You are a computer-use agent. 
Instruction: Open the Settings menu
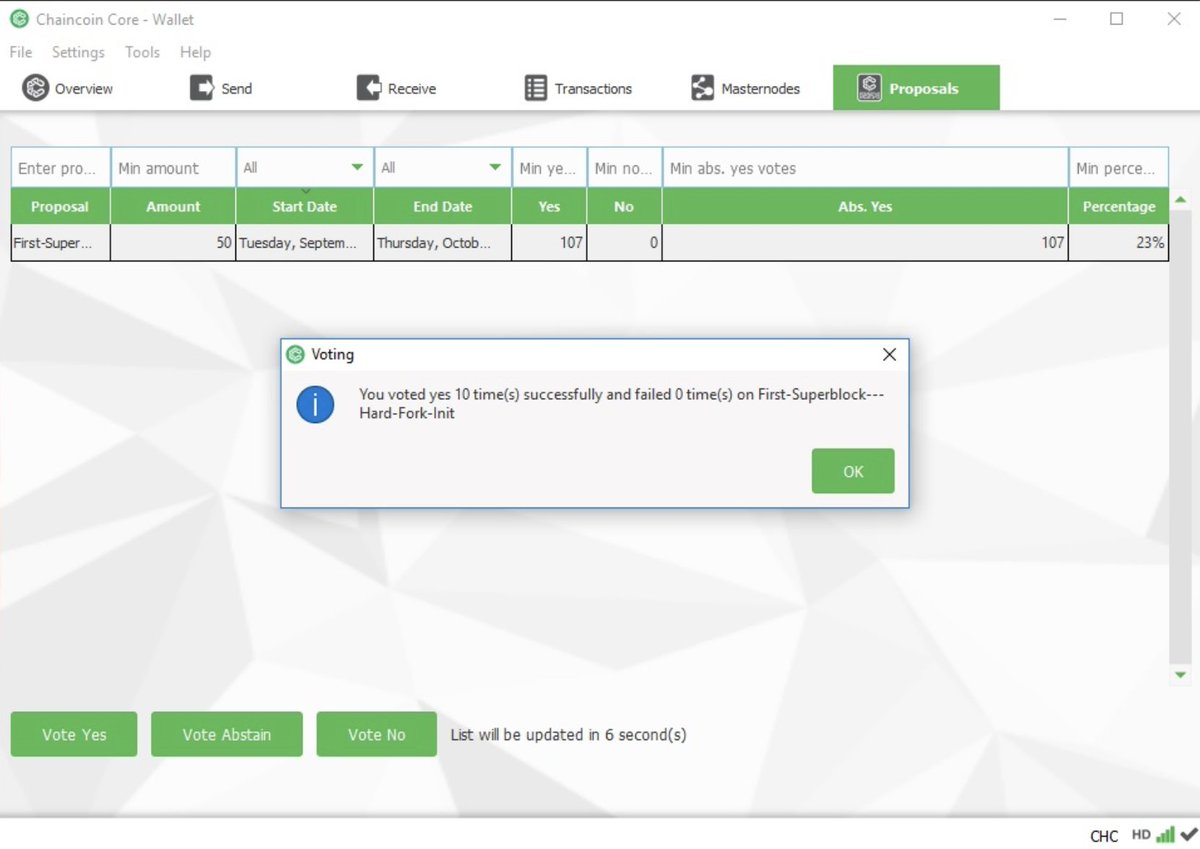coord(78,52)
